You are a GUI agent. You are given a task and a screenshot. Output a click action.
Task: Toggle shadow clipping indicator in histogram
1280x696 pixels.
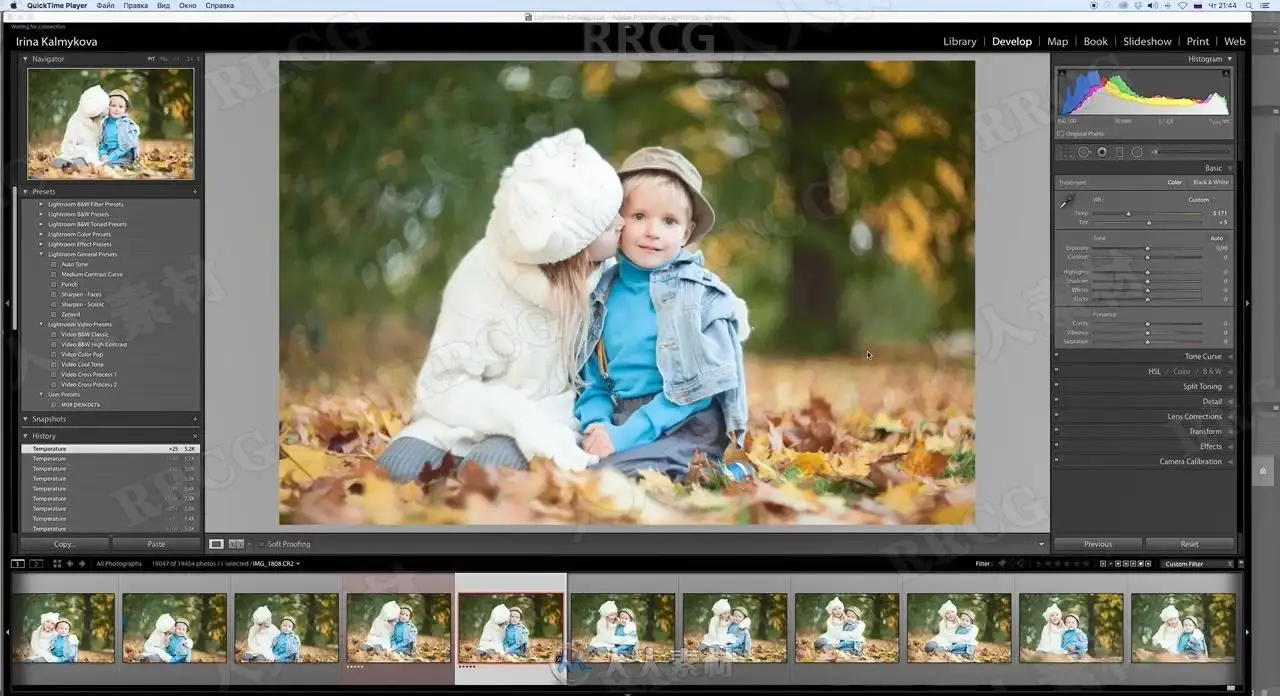pos(1062,74)
